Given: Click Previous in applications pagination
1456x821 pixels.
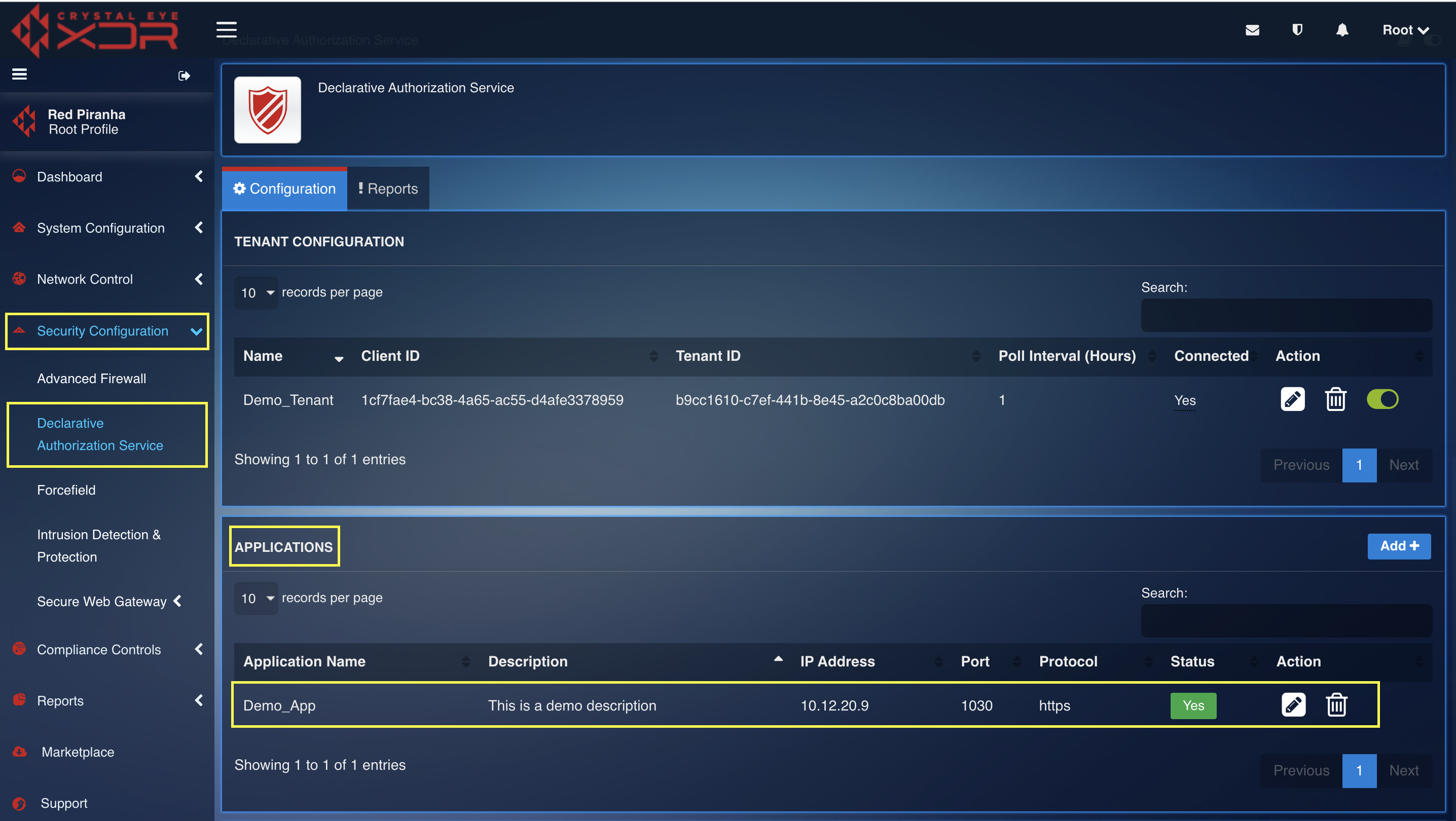Looking at the screenshot, I should (x=1301, y=771).
